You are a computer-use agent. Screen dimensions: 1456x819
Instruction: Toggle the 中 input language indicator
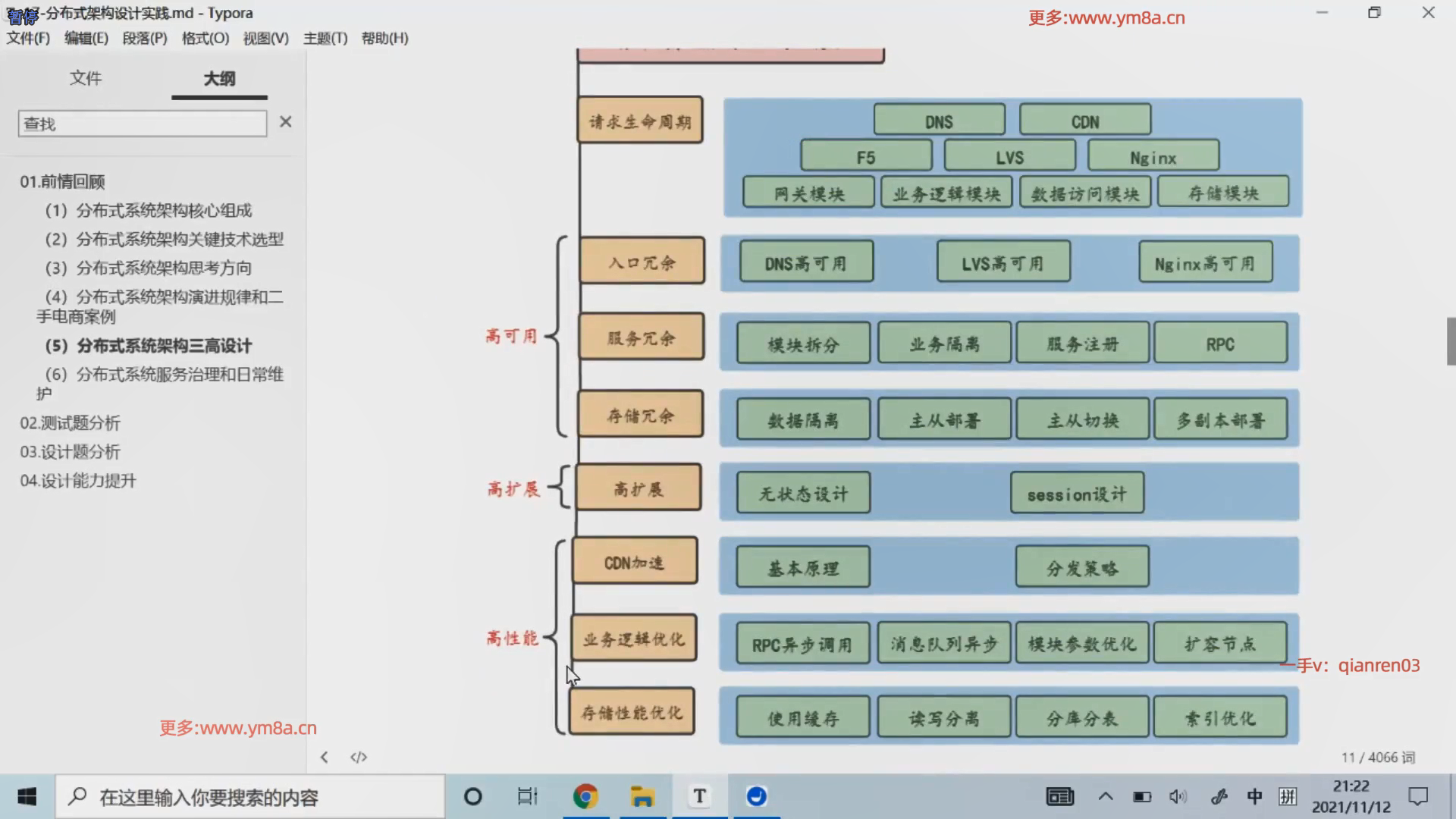[x=1254, y=796]
